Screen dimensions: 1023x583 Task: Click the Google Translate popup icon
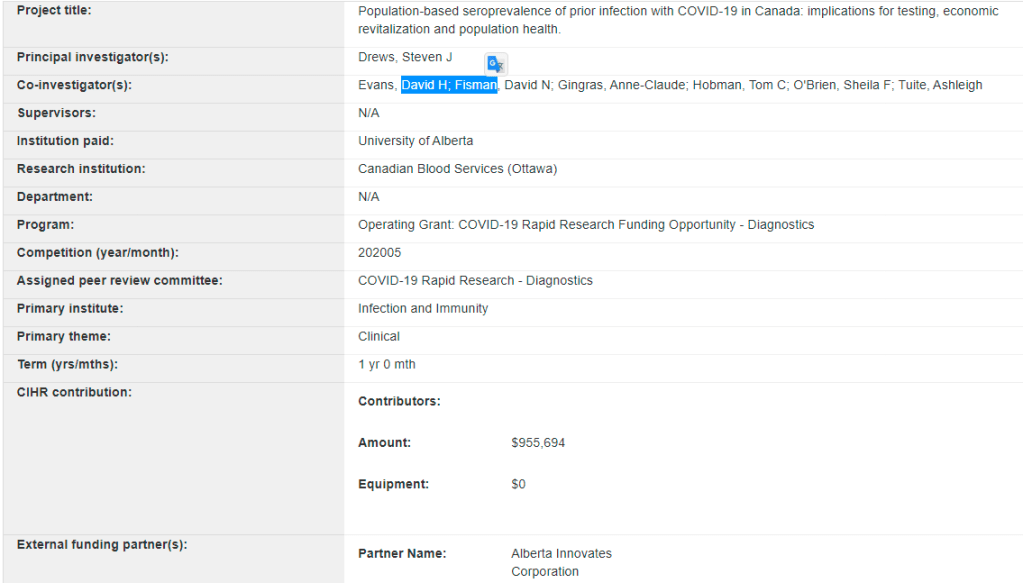[x=495, y=64]
